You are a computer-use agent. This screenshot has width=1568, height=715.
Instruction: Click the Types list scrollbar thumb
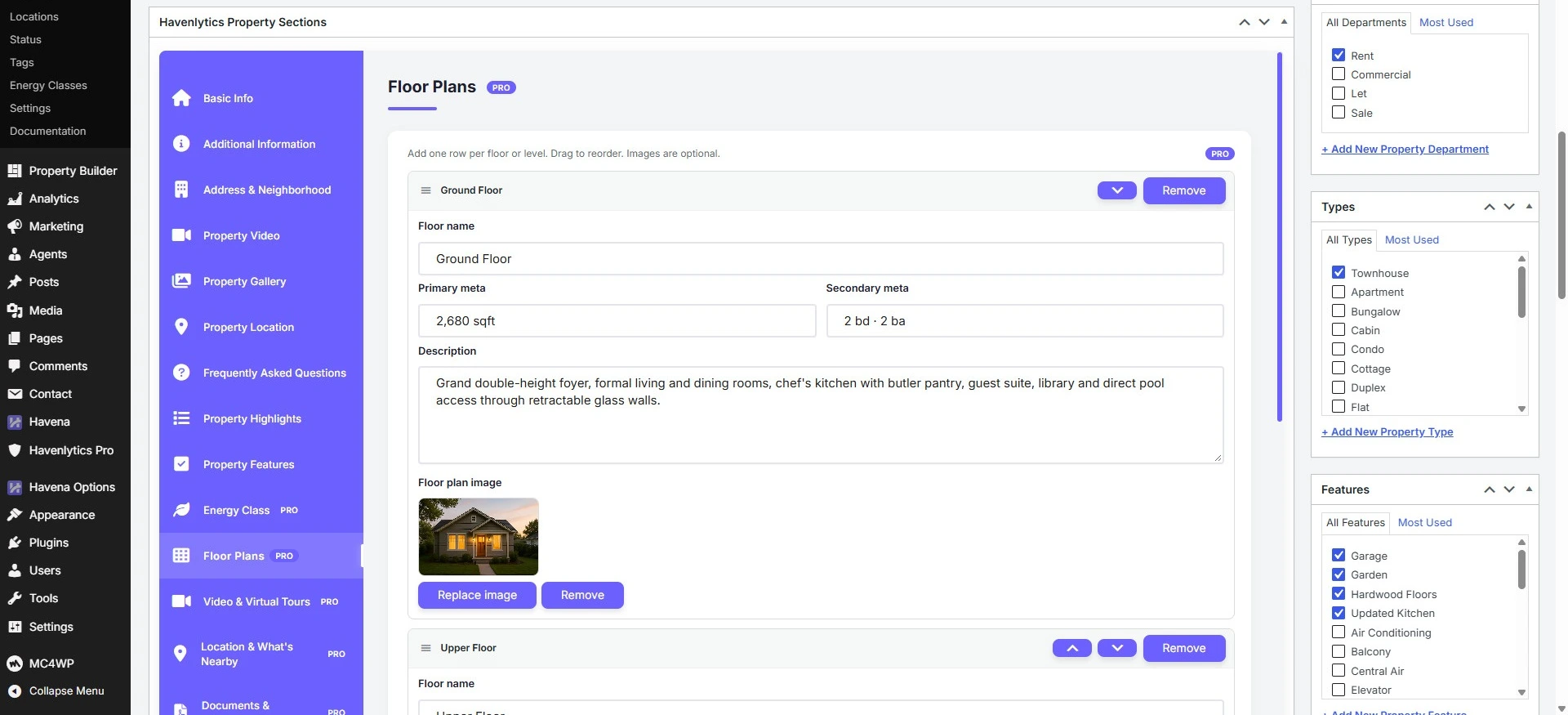(x=1521, y=292)
